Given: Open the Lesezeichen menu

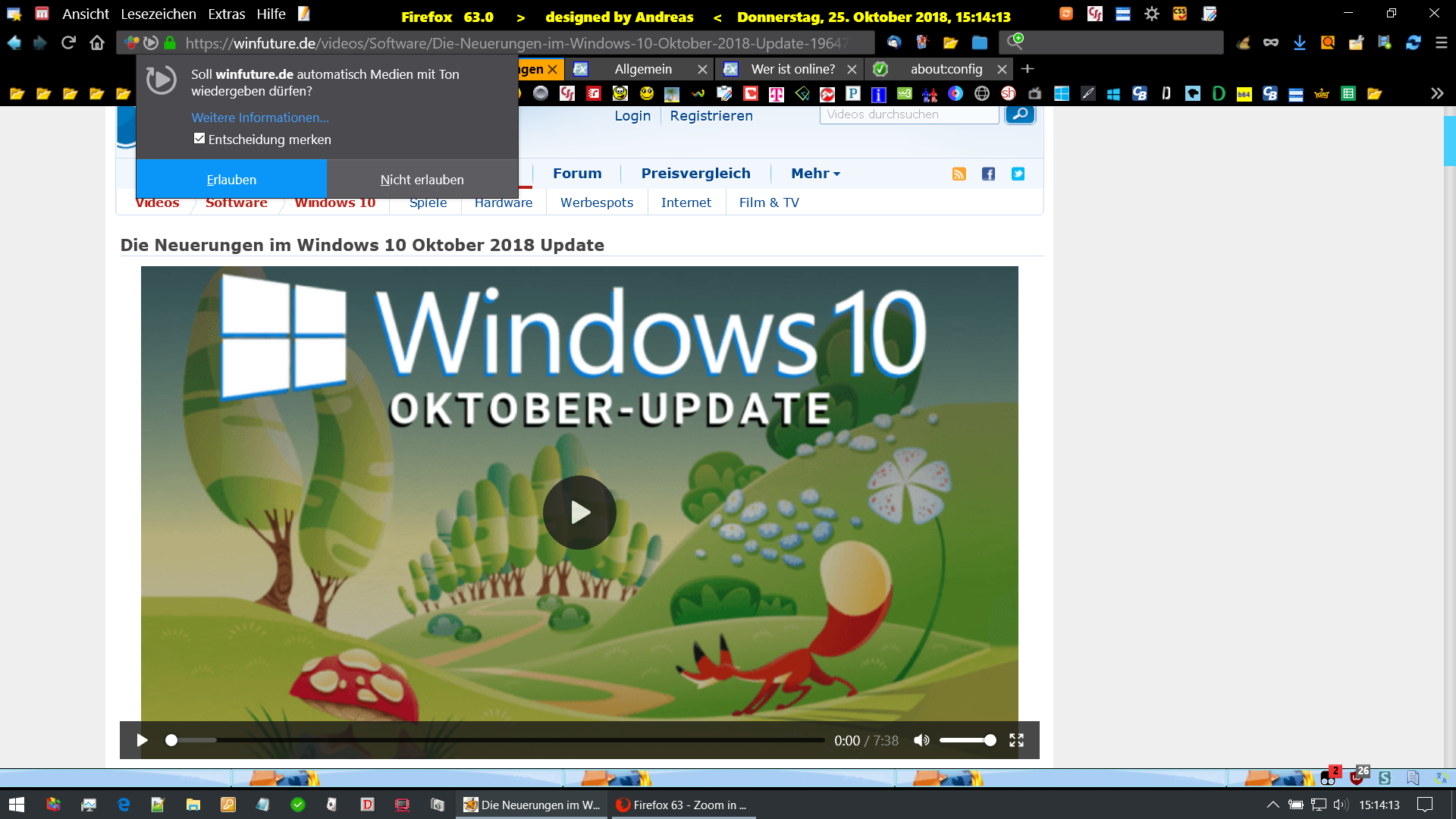Looking at the screenshot, I should [x=158, y=14].
